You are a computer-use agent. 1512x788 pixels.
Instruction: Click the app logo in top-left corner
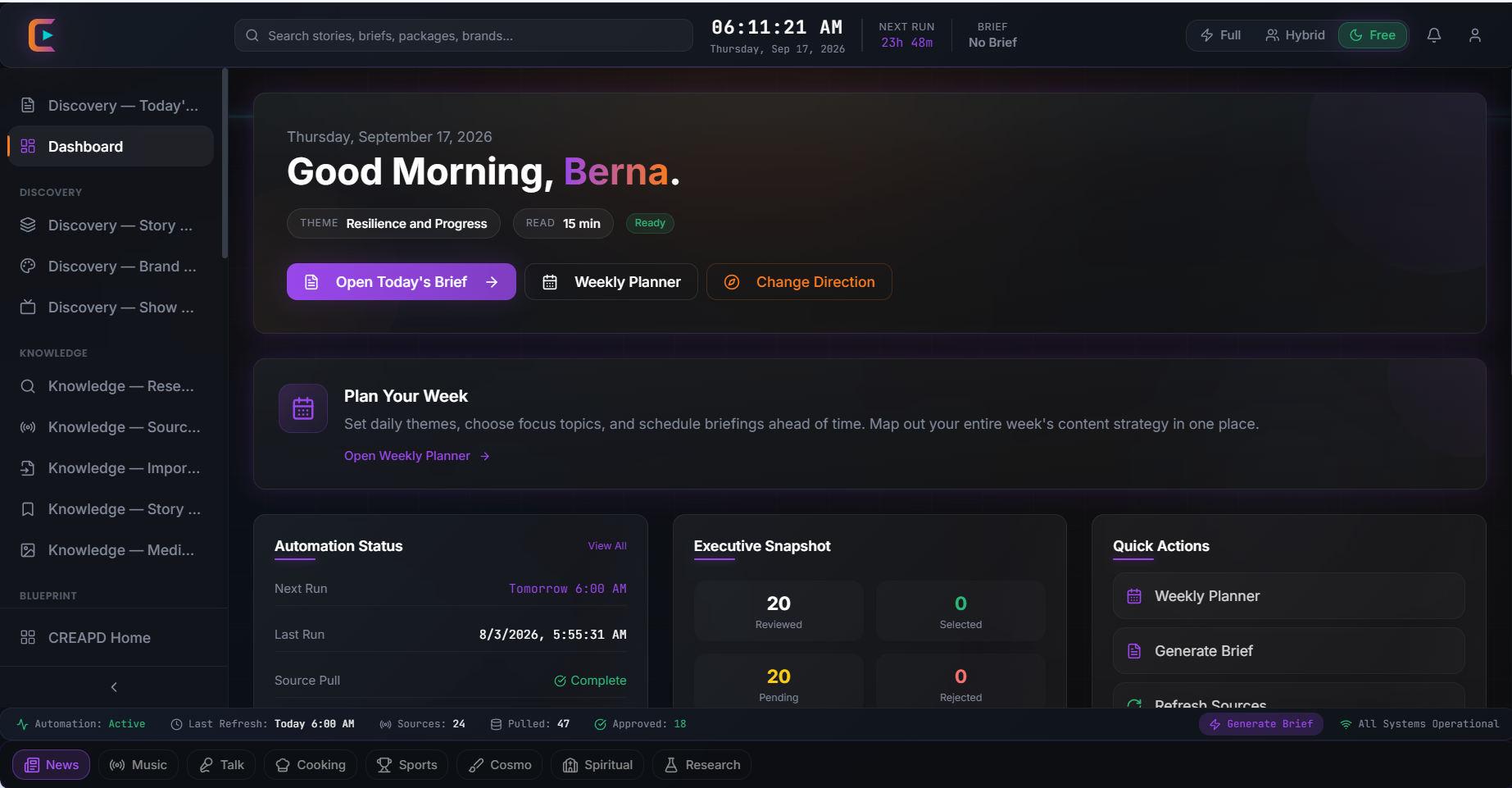click(x=42, y=35)
